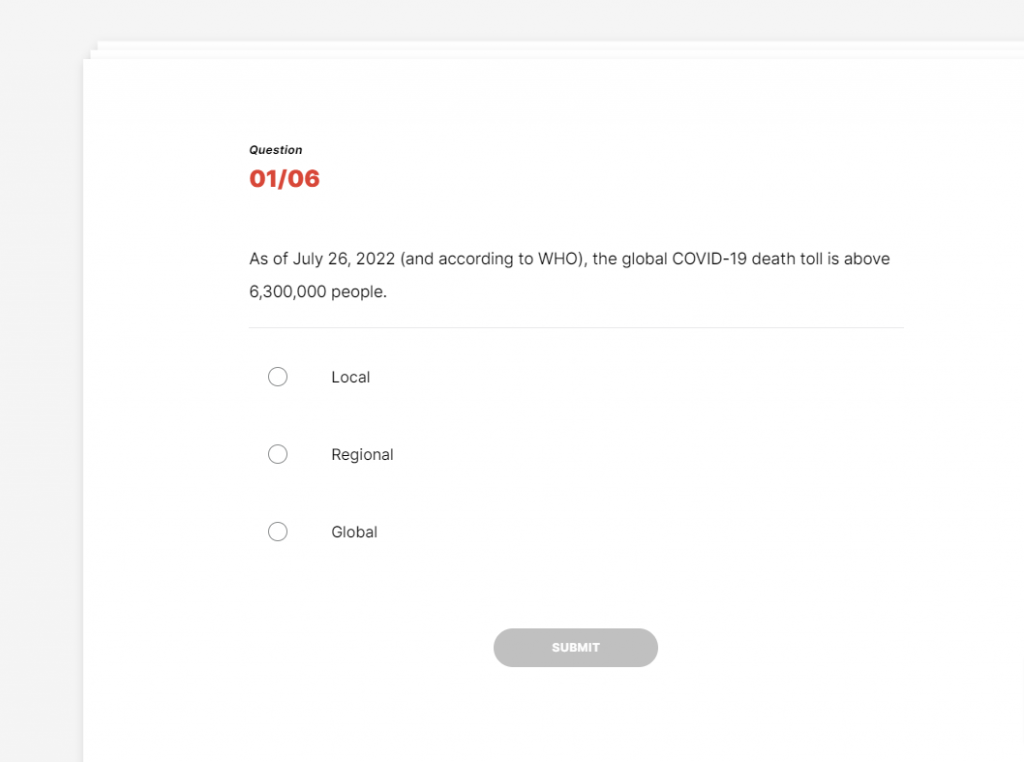Viewport: 1024px width, 762px height.
Task: Click the "Global" answer label
Action: [354, 532]
